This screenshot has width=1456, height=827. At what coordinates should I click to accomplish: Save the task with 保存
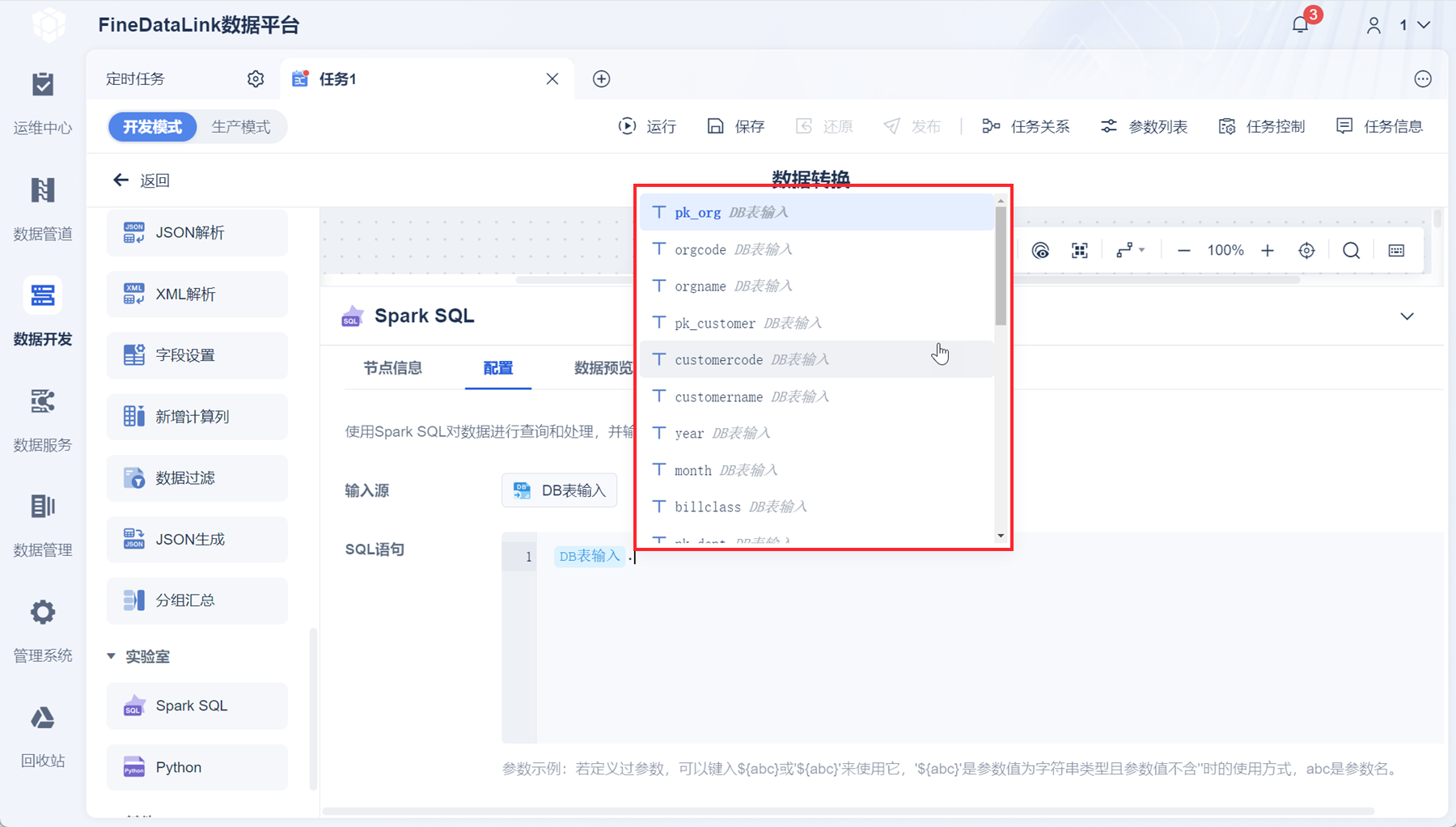pos(736,126)
